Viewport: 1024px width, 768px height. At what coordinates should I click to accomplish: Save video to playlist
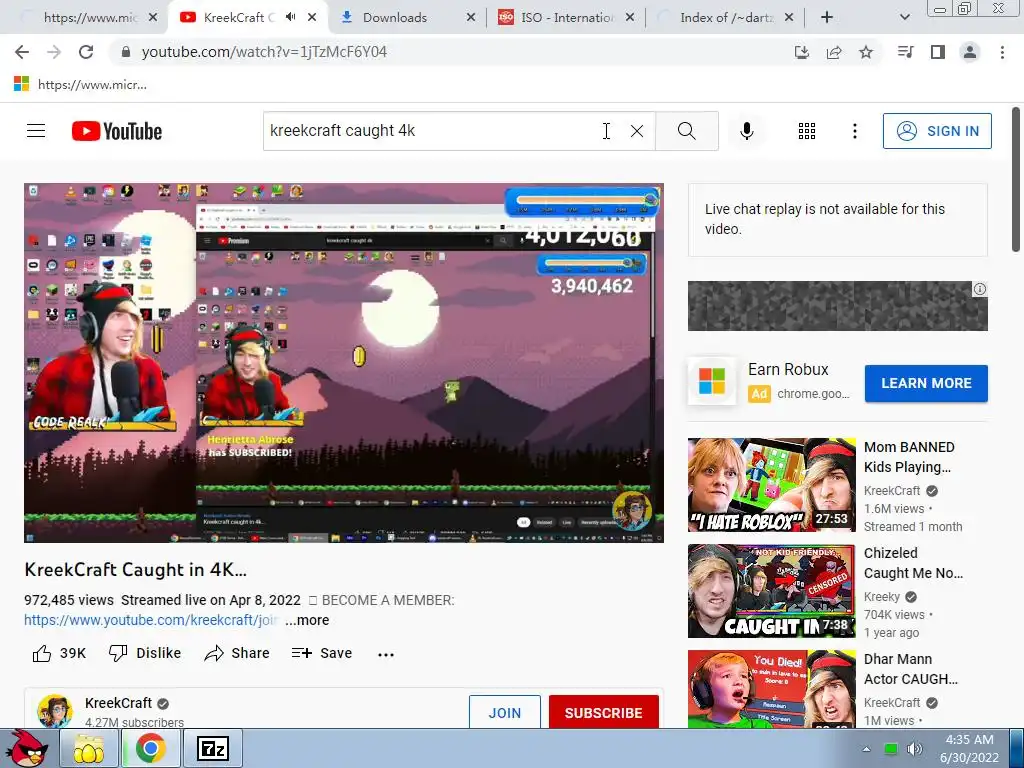322,653
